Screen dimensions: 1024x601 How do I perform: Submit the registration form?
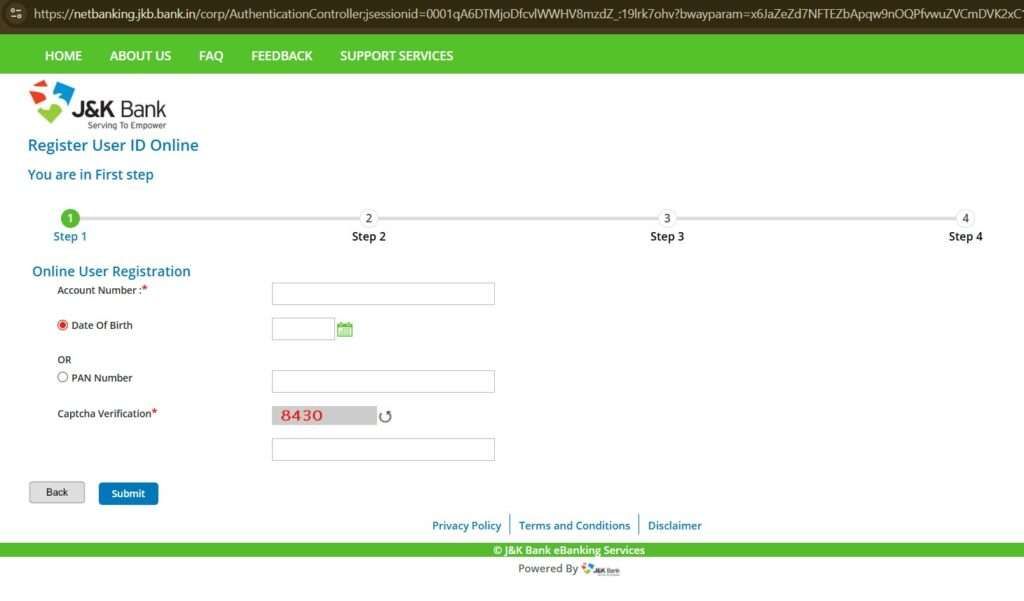[x=128, y=493]
